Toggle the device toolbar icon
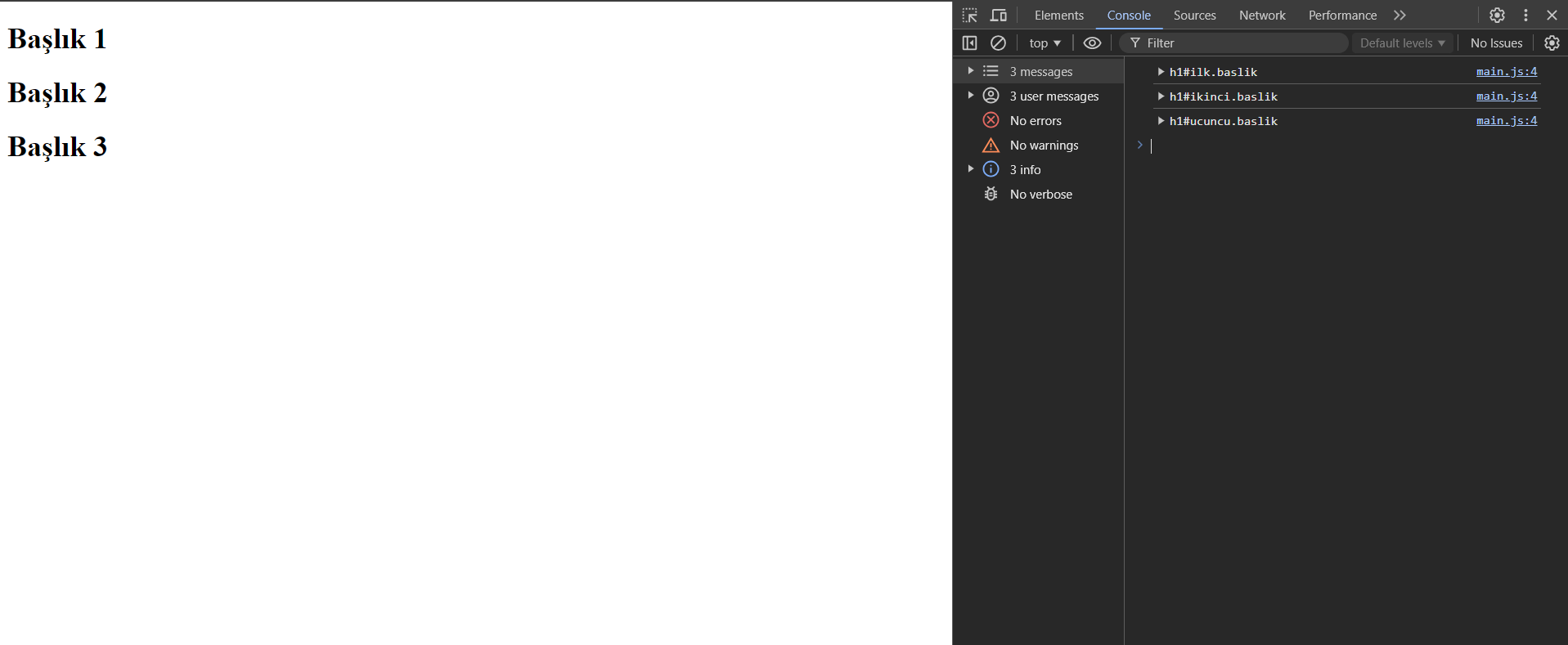The height and width of the screenshot is (645, 1568). pos(999,16)
